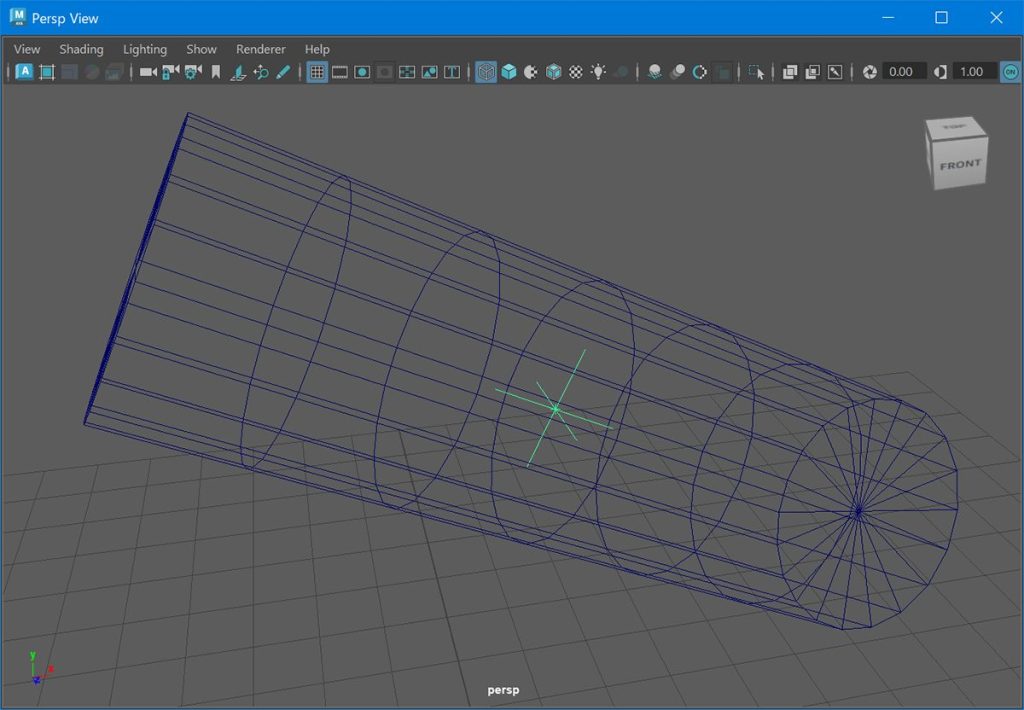Toggle Smooth Shade All mode
1024x710 pixels.
[509, 72]
